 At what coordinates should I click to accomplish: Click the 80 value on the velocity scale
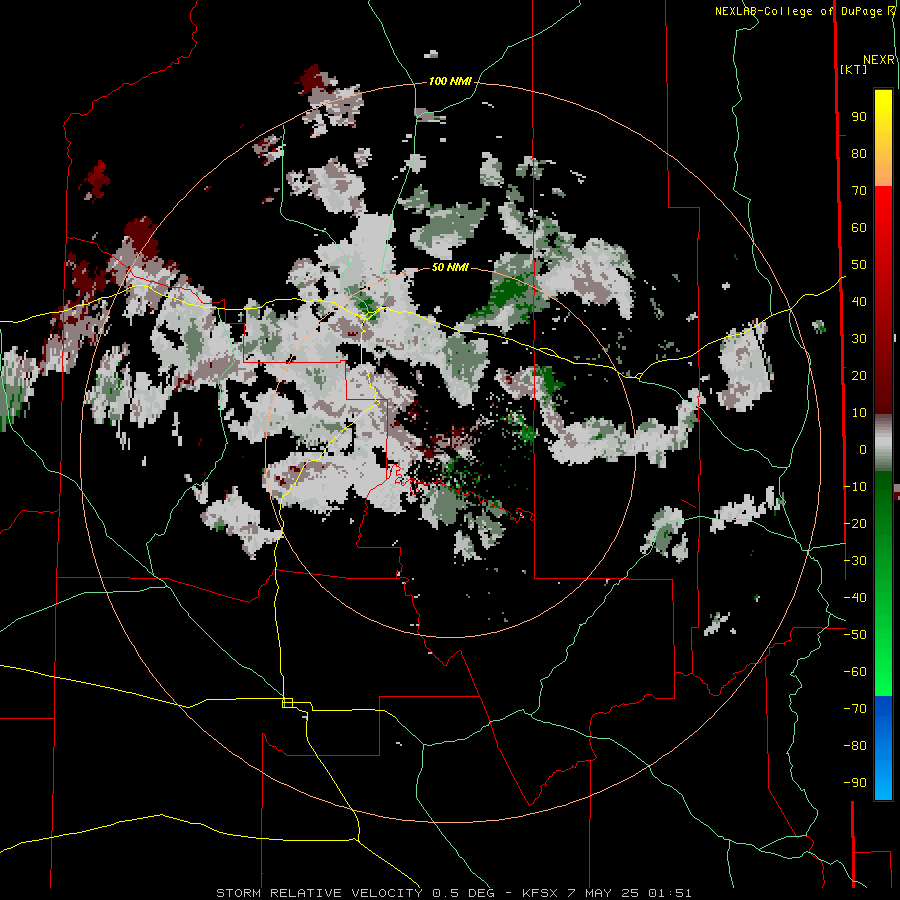click(x=859, y=154)
